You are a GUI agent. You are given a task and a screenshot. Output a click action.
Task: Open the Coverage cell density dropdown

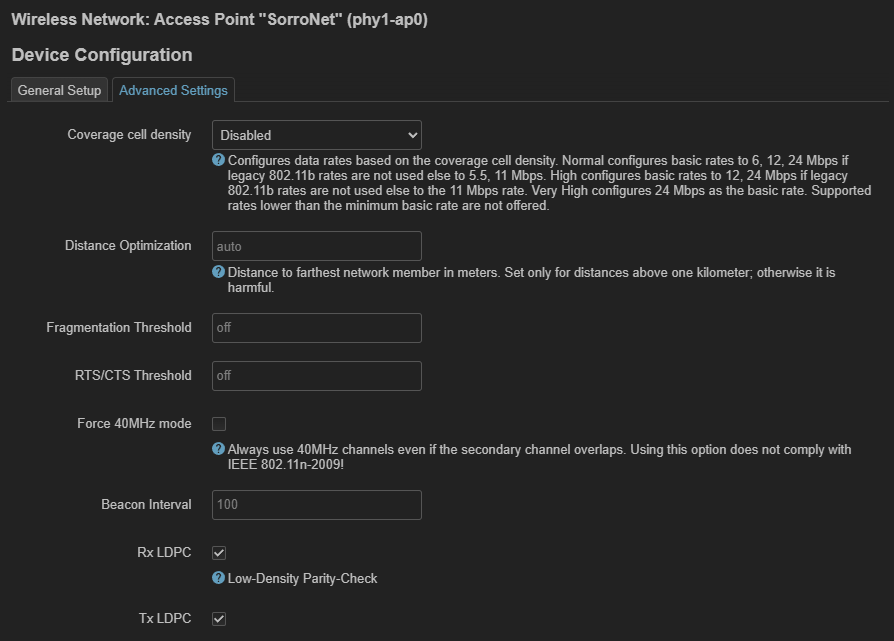(x=316, y=135)
